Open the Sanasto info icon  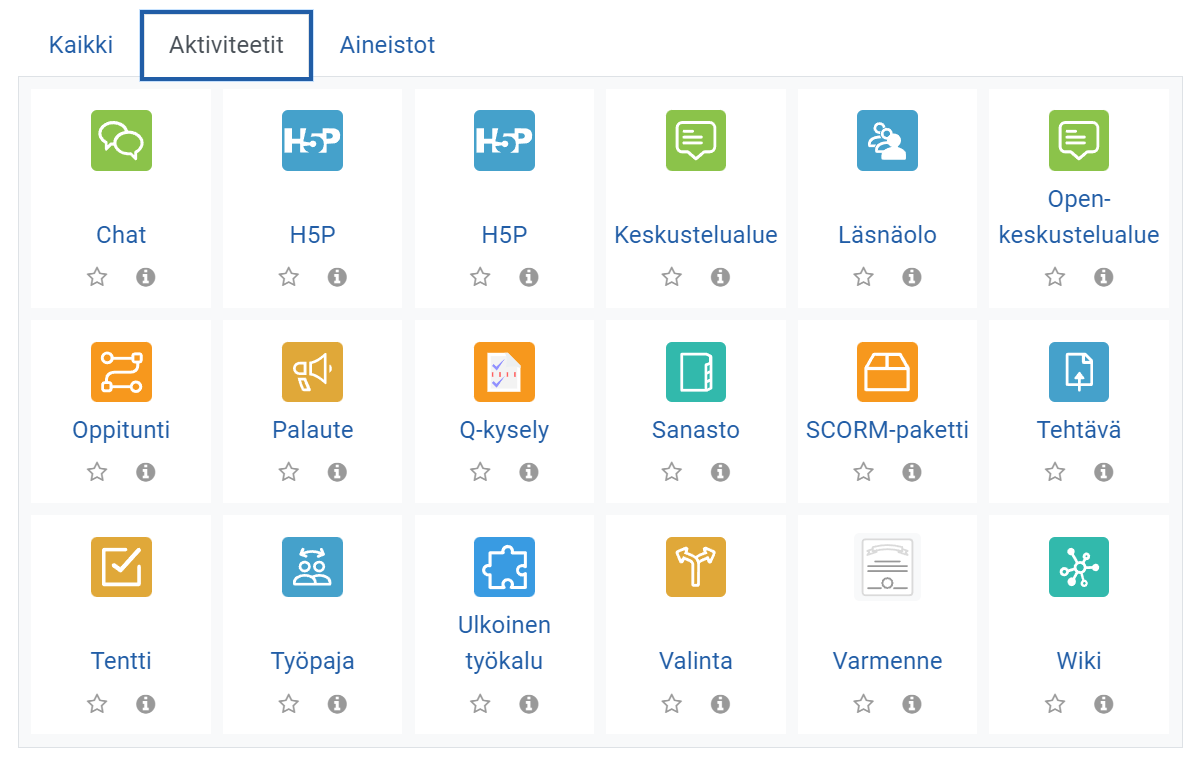pyautogui.click(x=720, y=472)
